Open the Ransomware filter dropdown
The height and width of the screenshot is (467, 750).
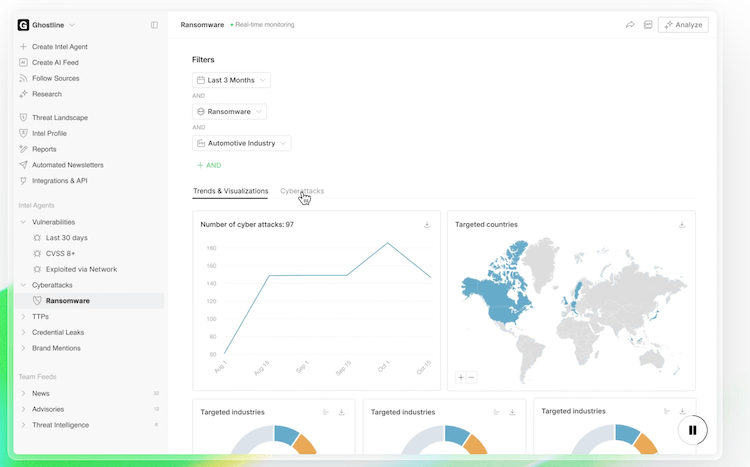point(229,111)
